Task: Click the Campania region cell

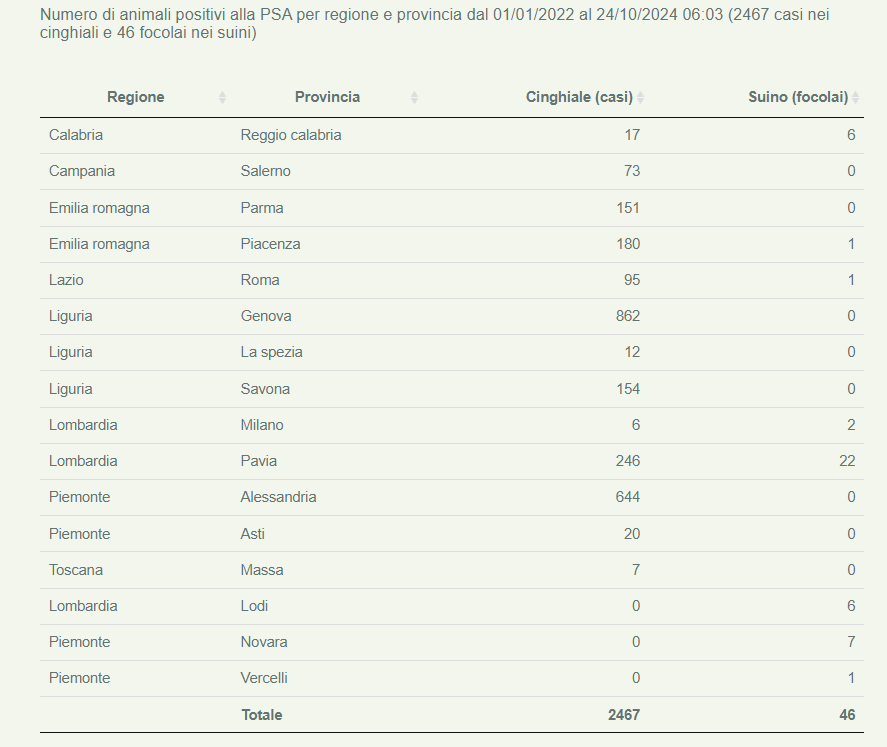Action: [x=82, y=171]
